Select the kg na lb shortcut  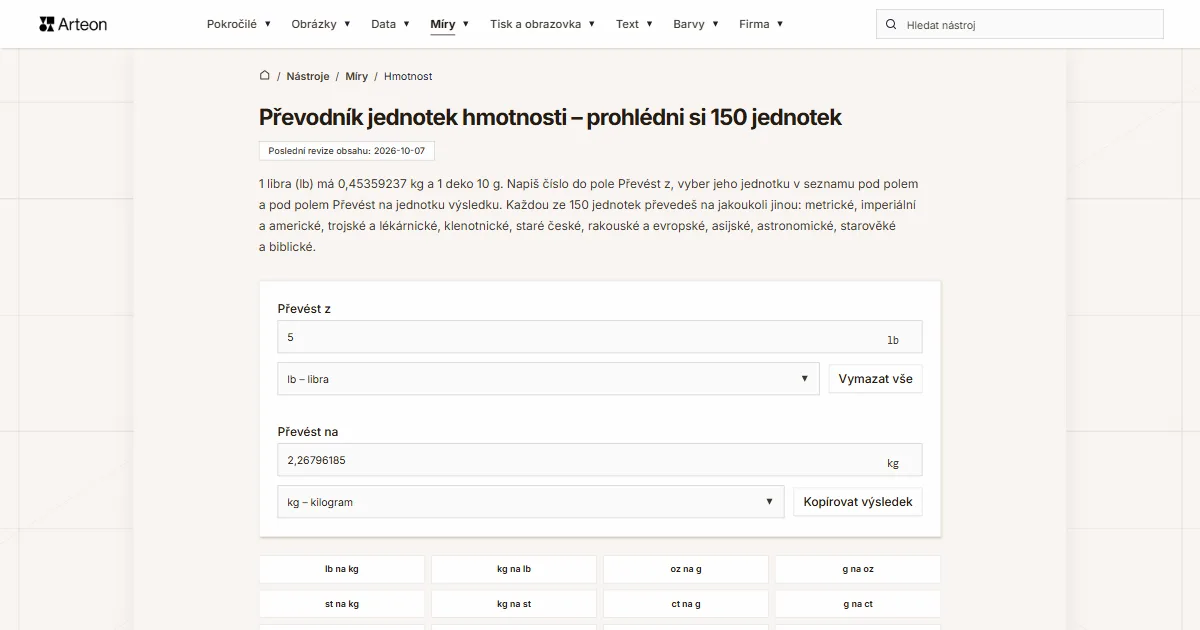click(x=514, y=569)
